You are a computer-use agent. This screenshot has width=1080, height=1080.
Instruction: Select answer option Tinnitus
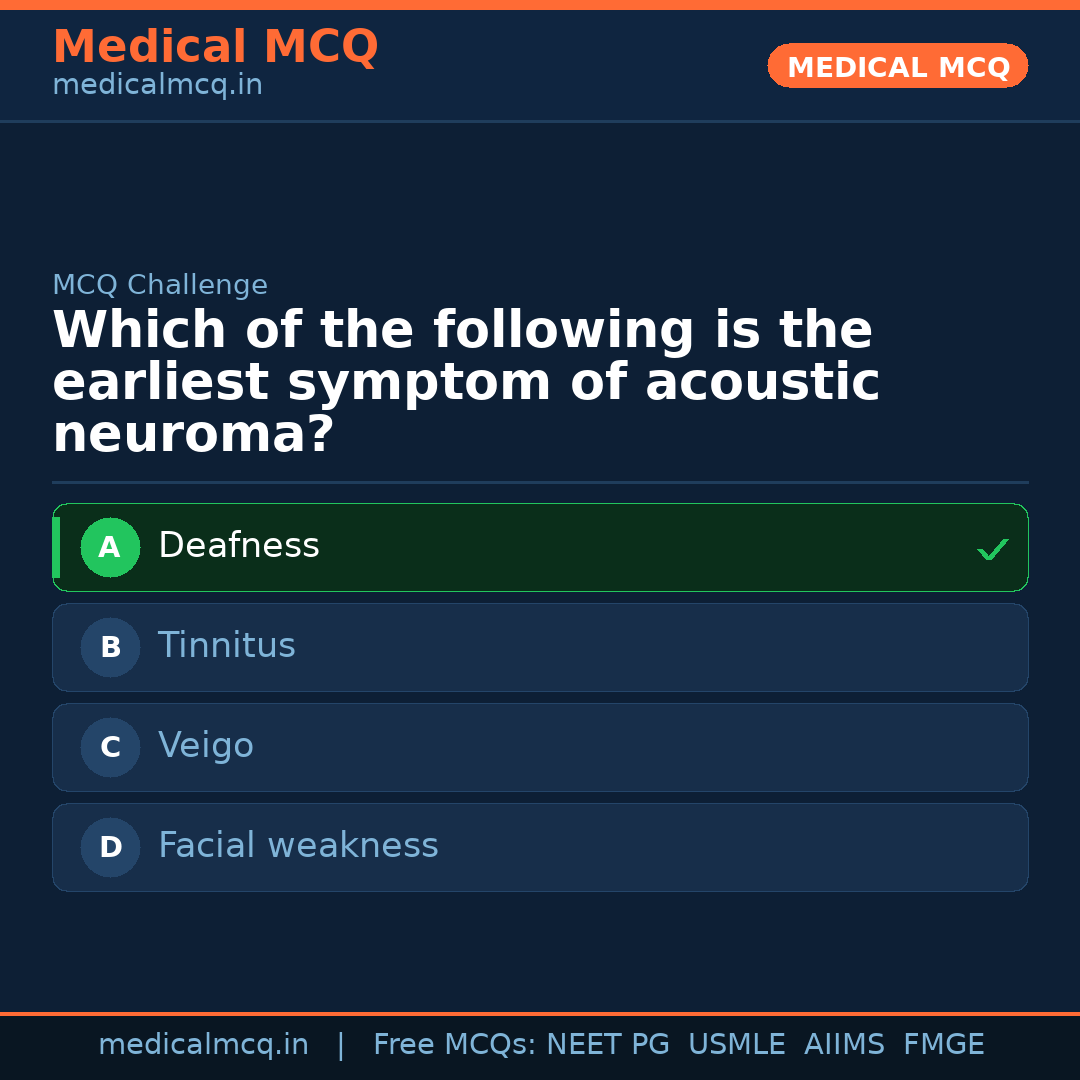point(540,647)
